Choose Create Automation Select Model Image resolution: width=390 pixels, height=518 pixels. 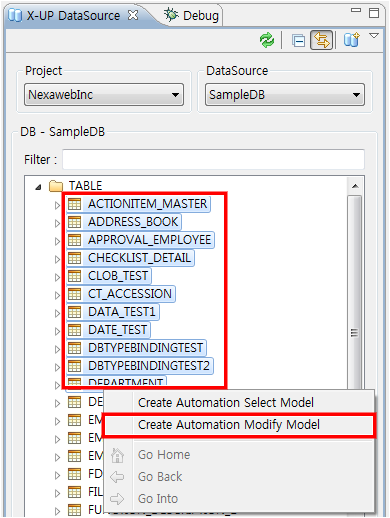(226, 402)
